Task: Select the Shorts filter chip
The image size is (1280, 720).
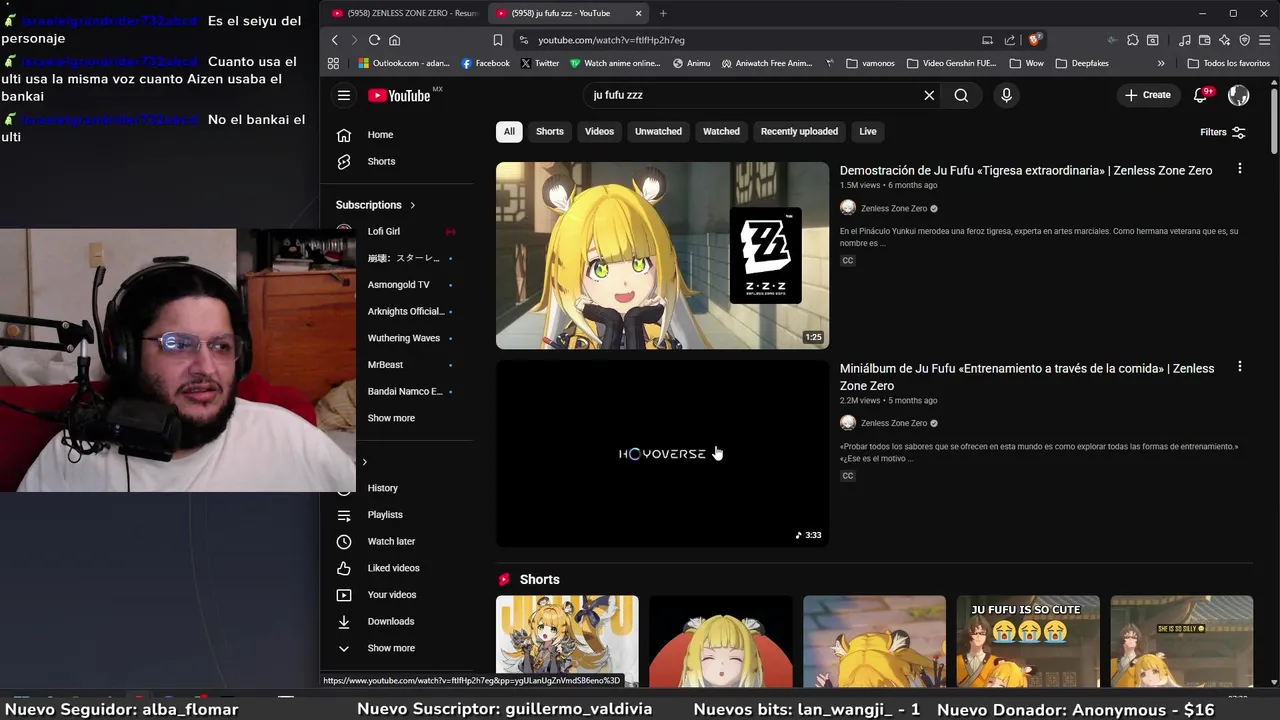Action: [550, 131]
